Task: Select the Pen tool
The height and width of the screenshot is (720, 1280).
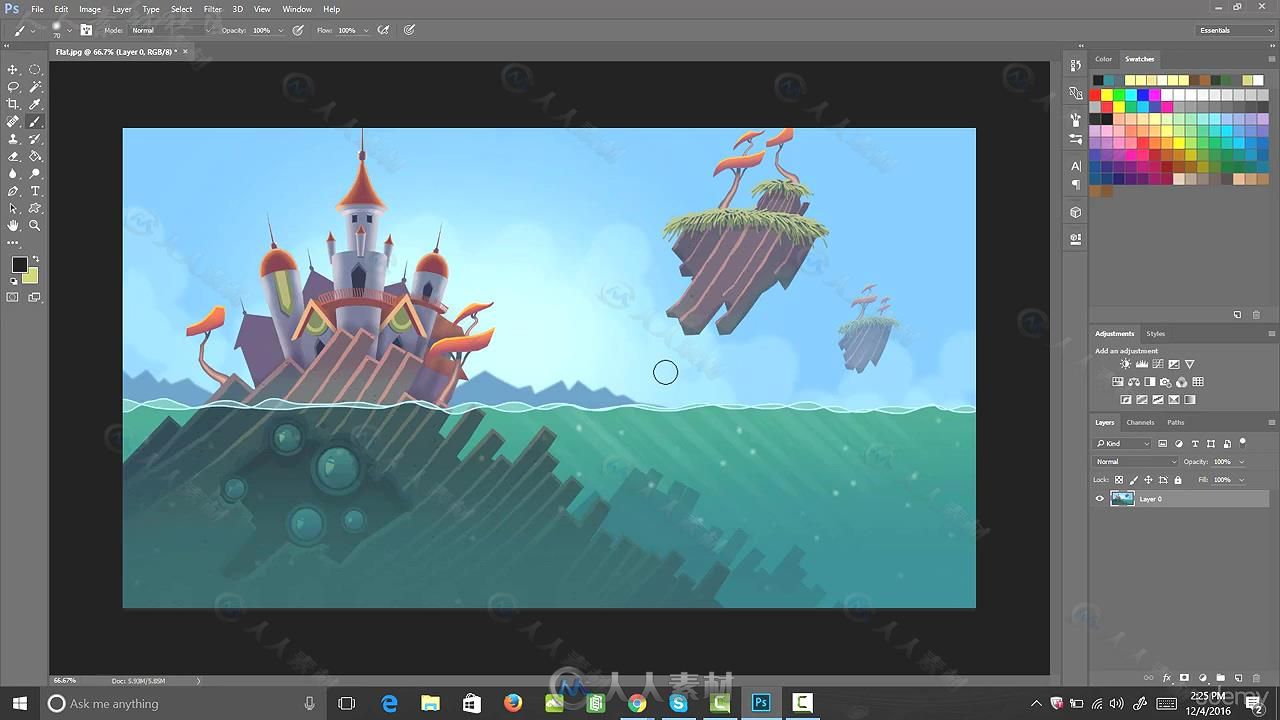Action: coord(13,191)
